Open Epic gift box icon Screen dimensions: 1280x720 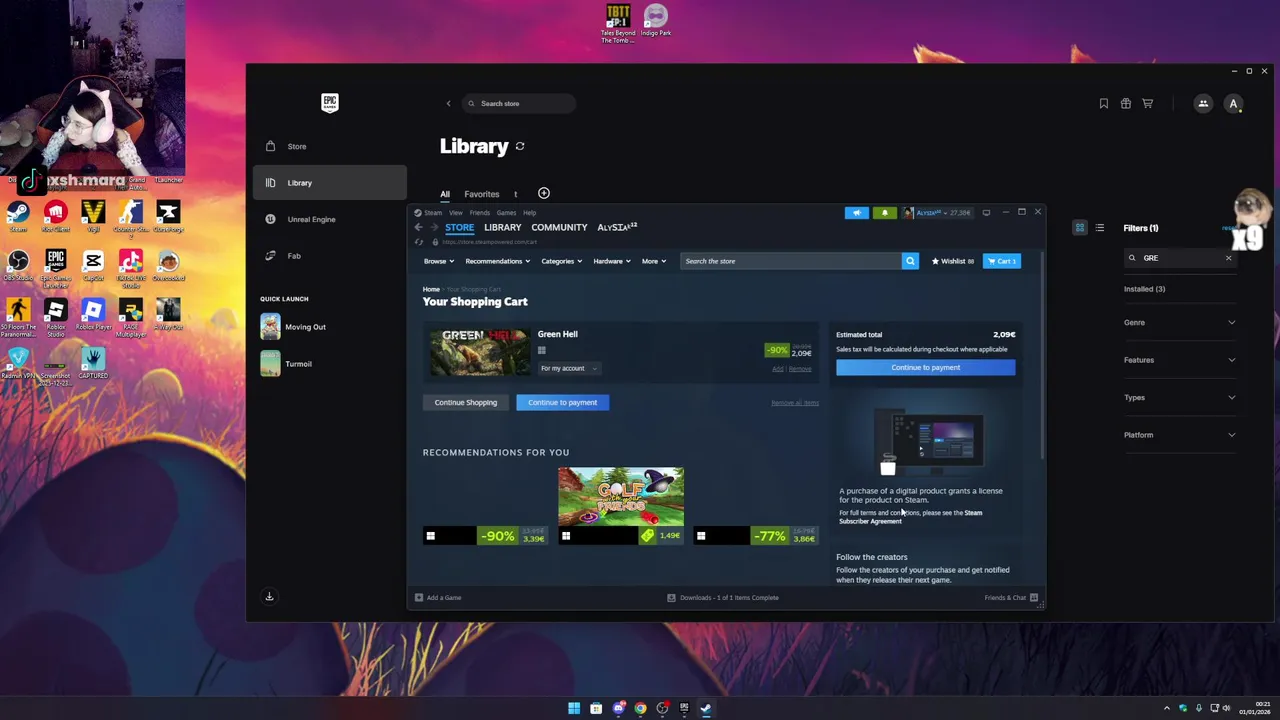pos(1126,104)
